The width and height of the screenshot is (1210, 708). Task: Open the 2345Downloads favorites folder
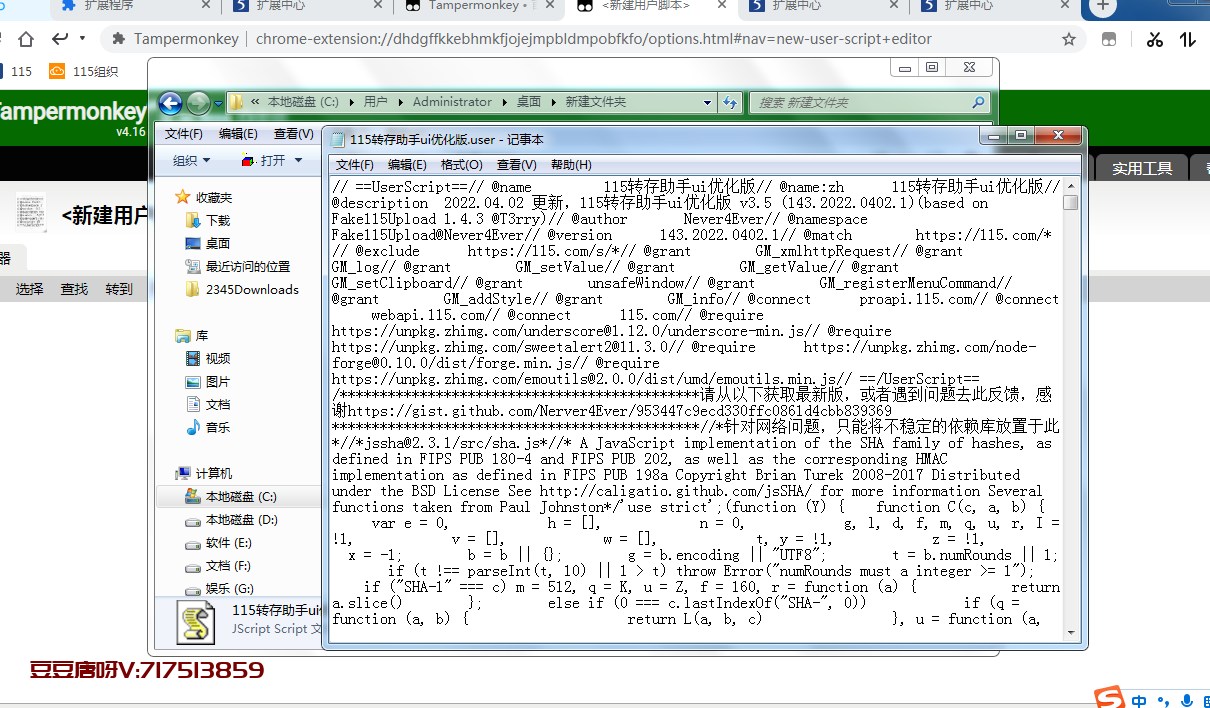(x=251, y=289)
